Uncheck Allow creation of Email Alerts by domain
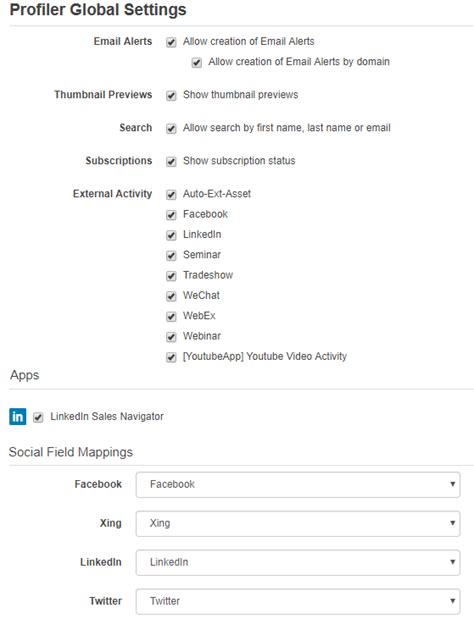The image size is (474, 619). (x=197, y=62)
